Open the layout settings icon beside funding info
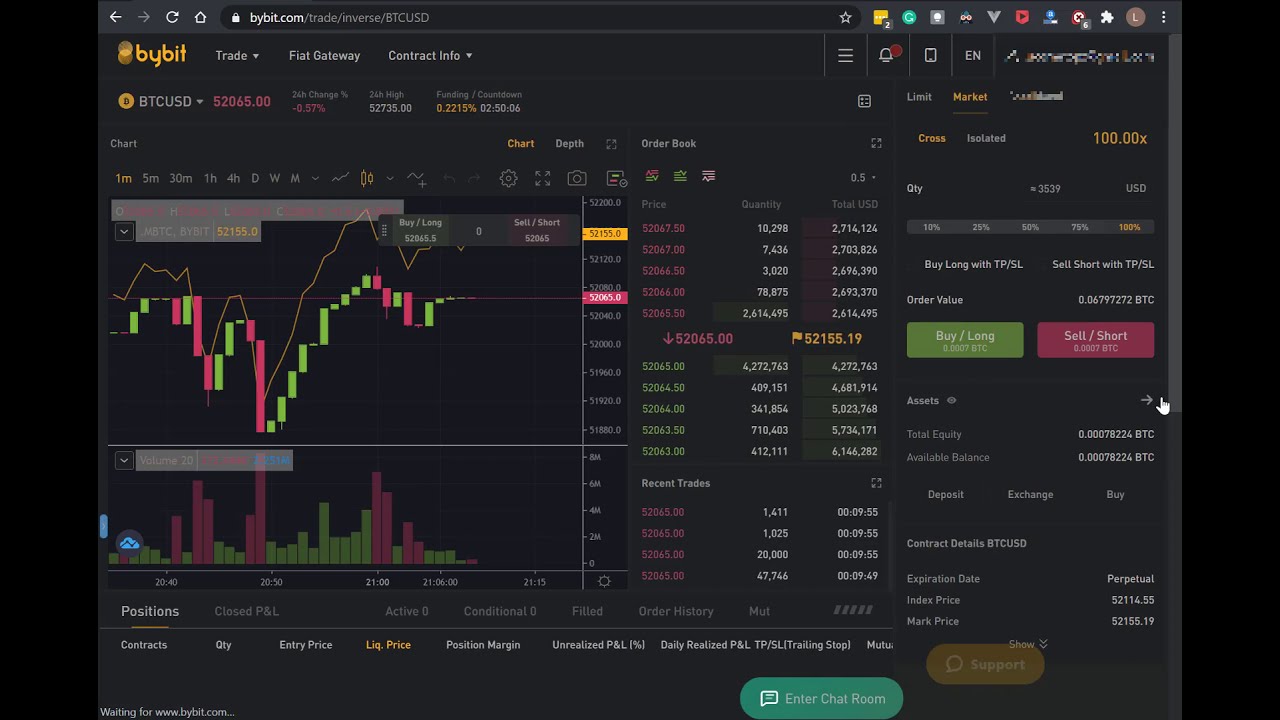Image resolution: width=1280 pixels, height=720 pixels. pyautogui.click(x=865, y=101)
